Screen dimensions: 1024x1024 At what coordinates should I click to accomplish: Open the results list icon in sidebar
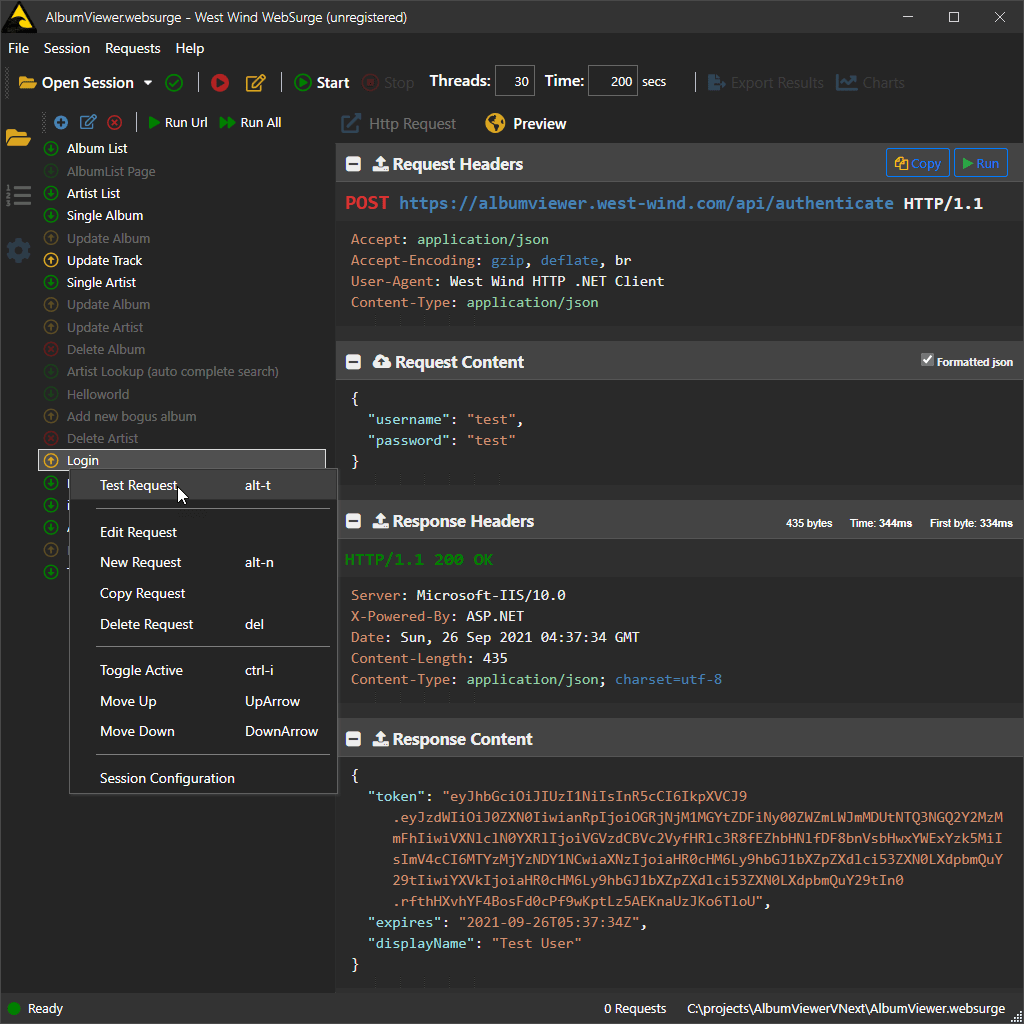tap(18, 195)
